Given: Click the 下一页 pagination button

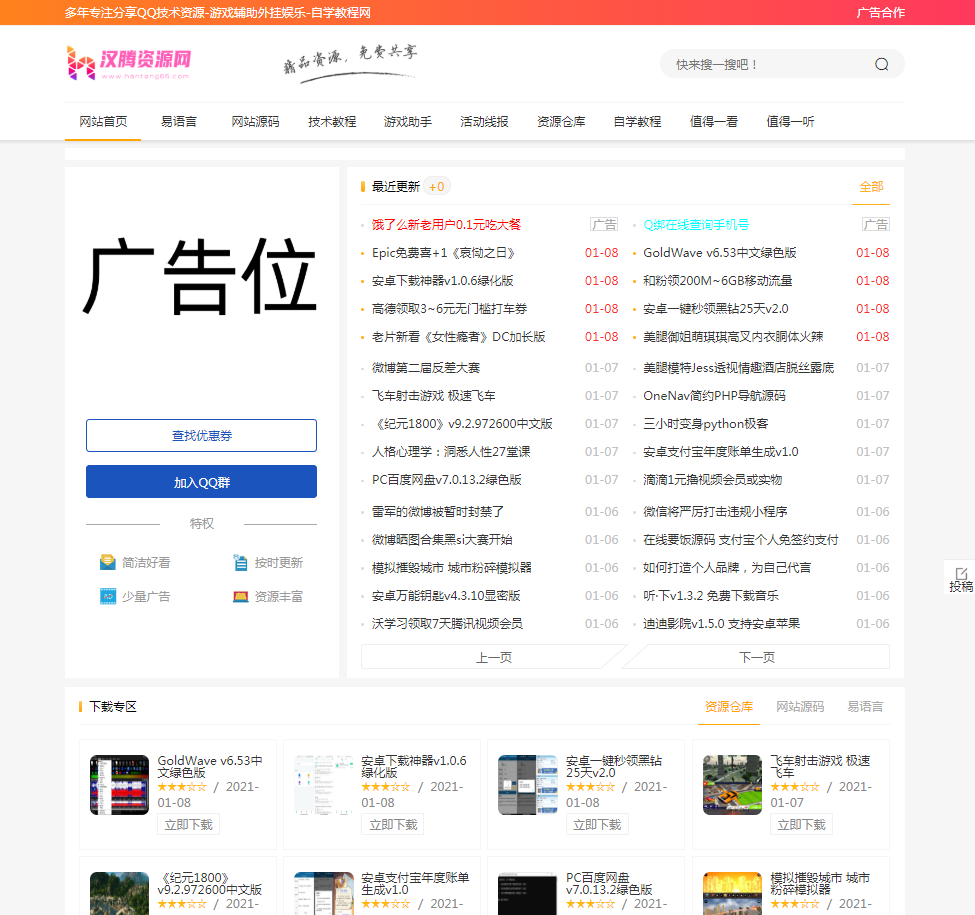Looking at the screenshot, I should 756,656.
